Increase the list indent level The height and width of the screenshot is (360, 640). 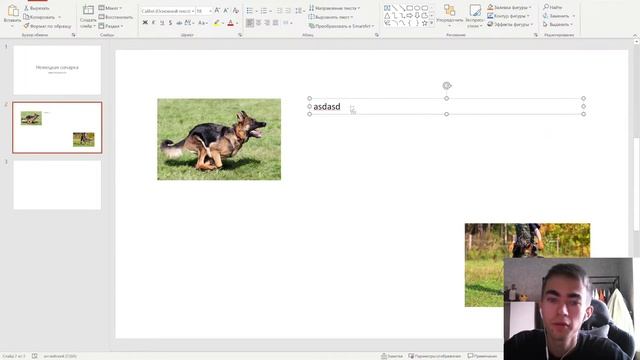point(288,11)
